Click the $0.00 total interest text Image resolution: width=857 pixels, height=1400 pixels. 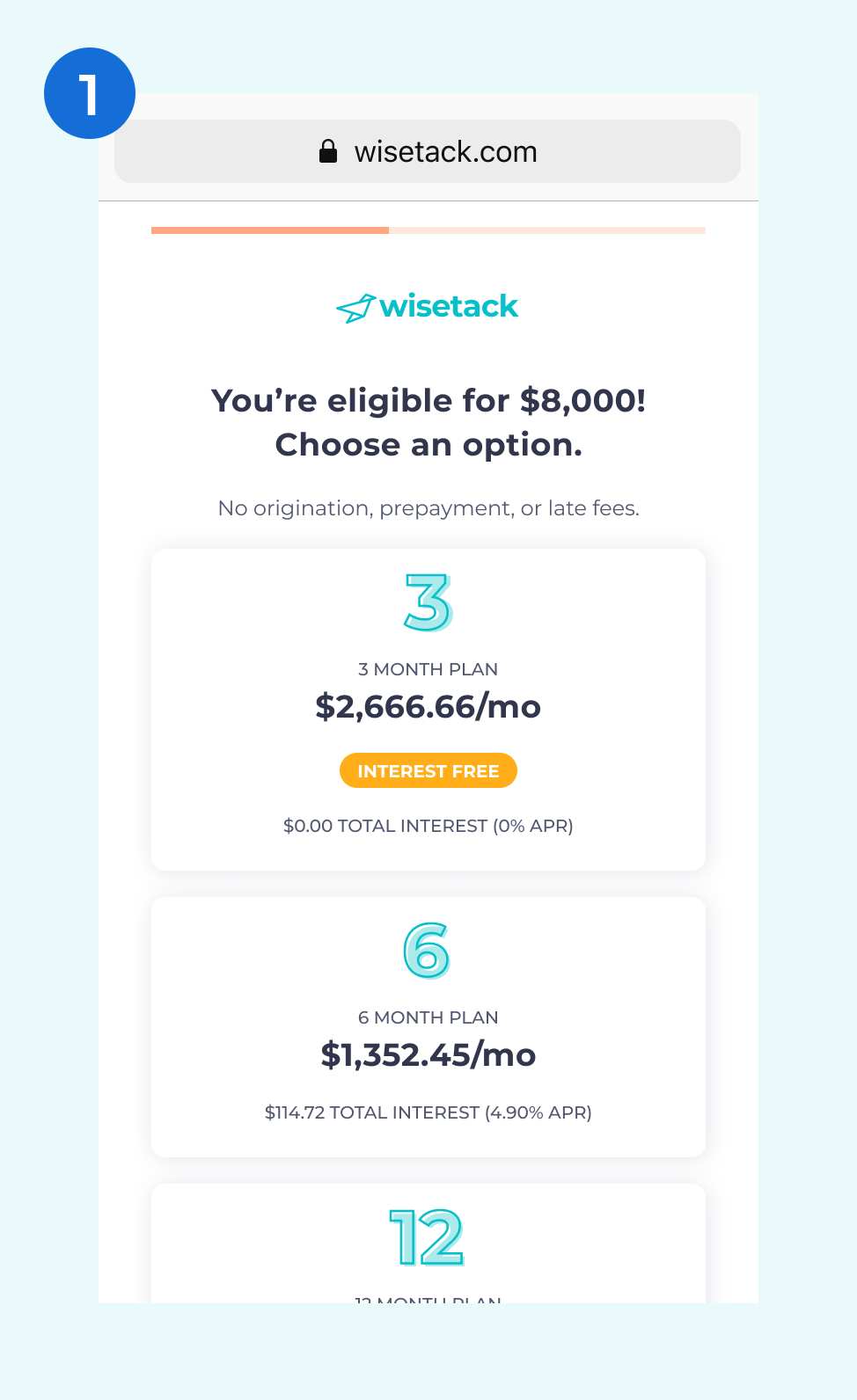pos(428,826)
